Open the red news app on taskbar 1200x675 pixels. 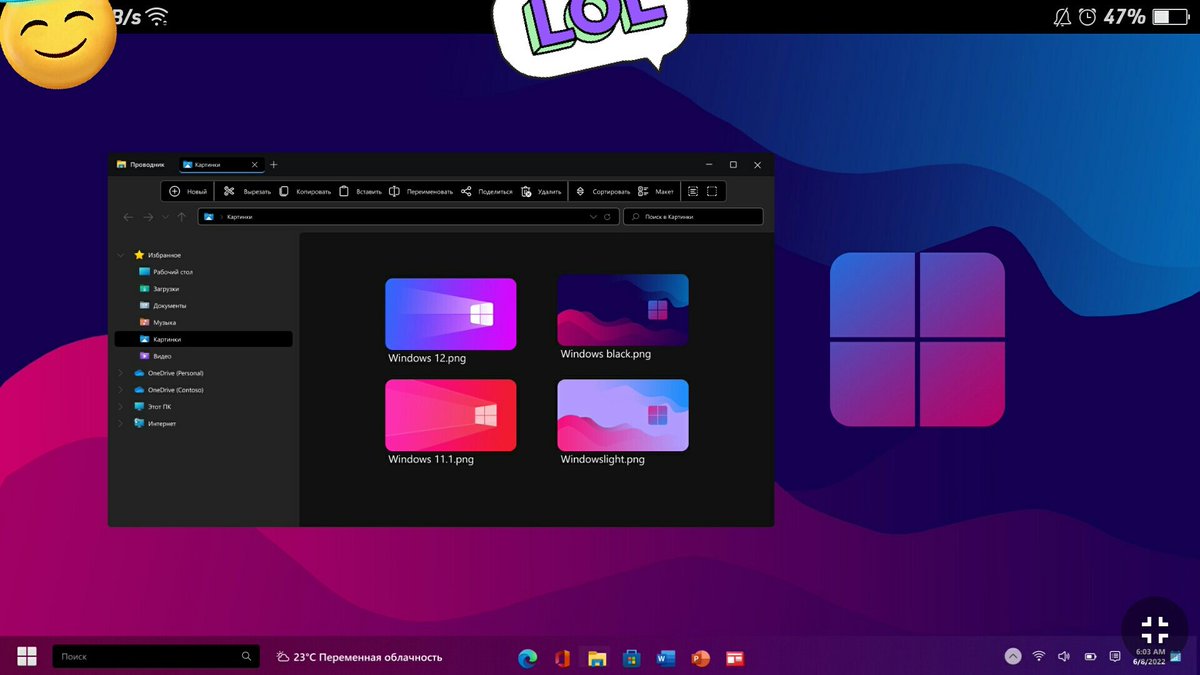735,658
